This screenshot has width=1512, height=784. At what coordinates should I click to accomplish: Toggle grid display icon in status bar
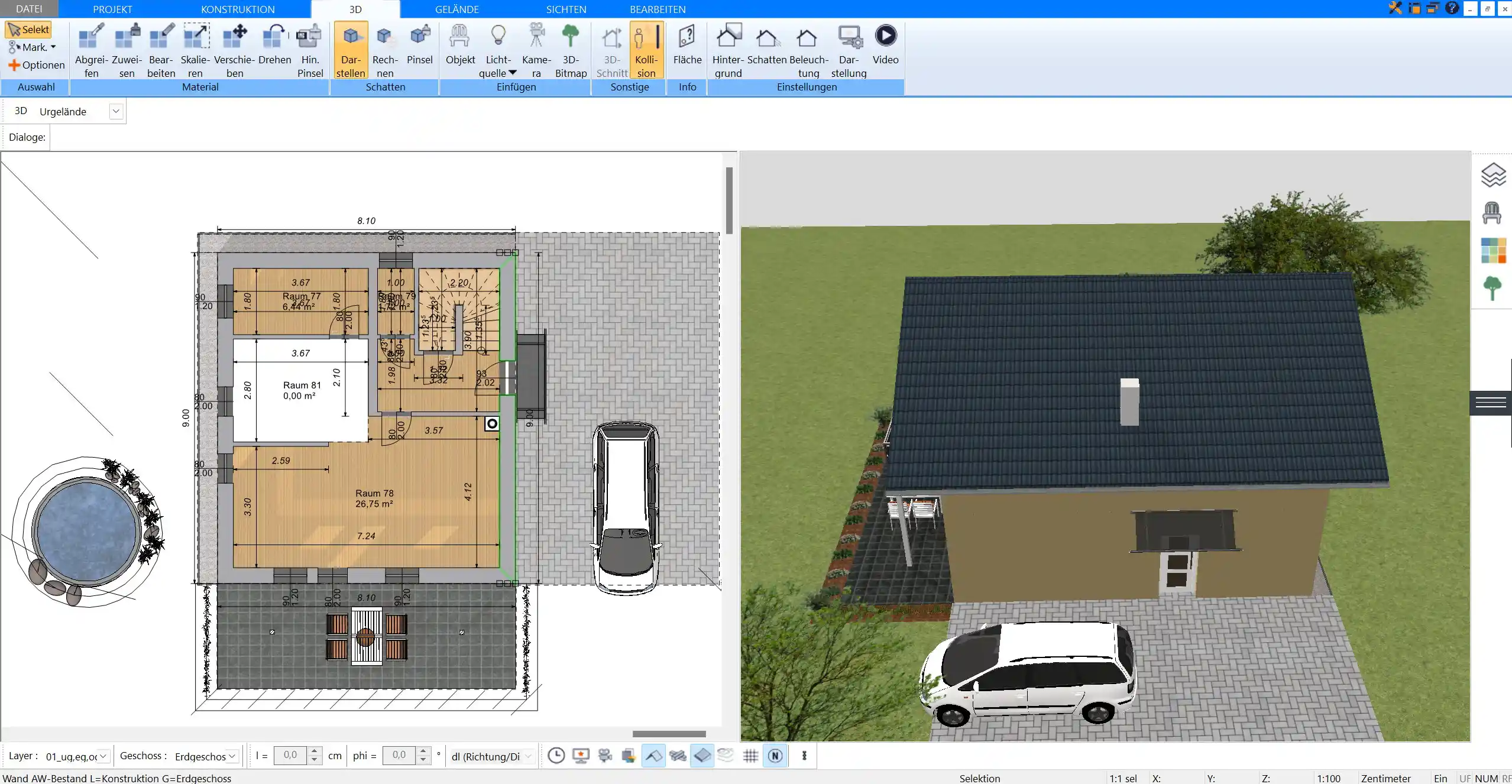pyautogui.click(x=751, y=755)
